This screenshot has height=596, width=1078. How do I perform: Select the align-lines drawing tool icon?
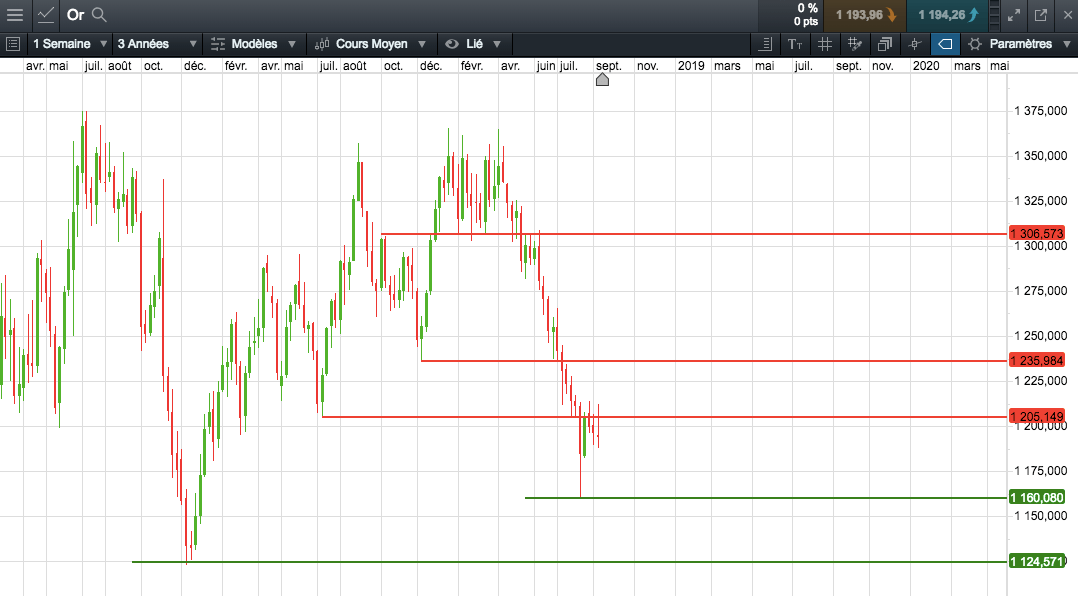(765, 44)
